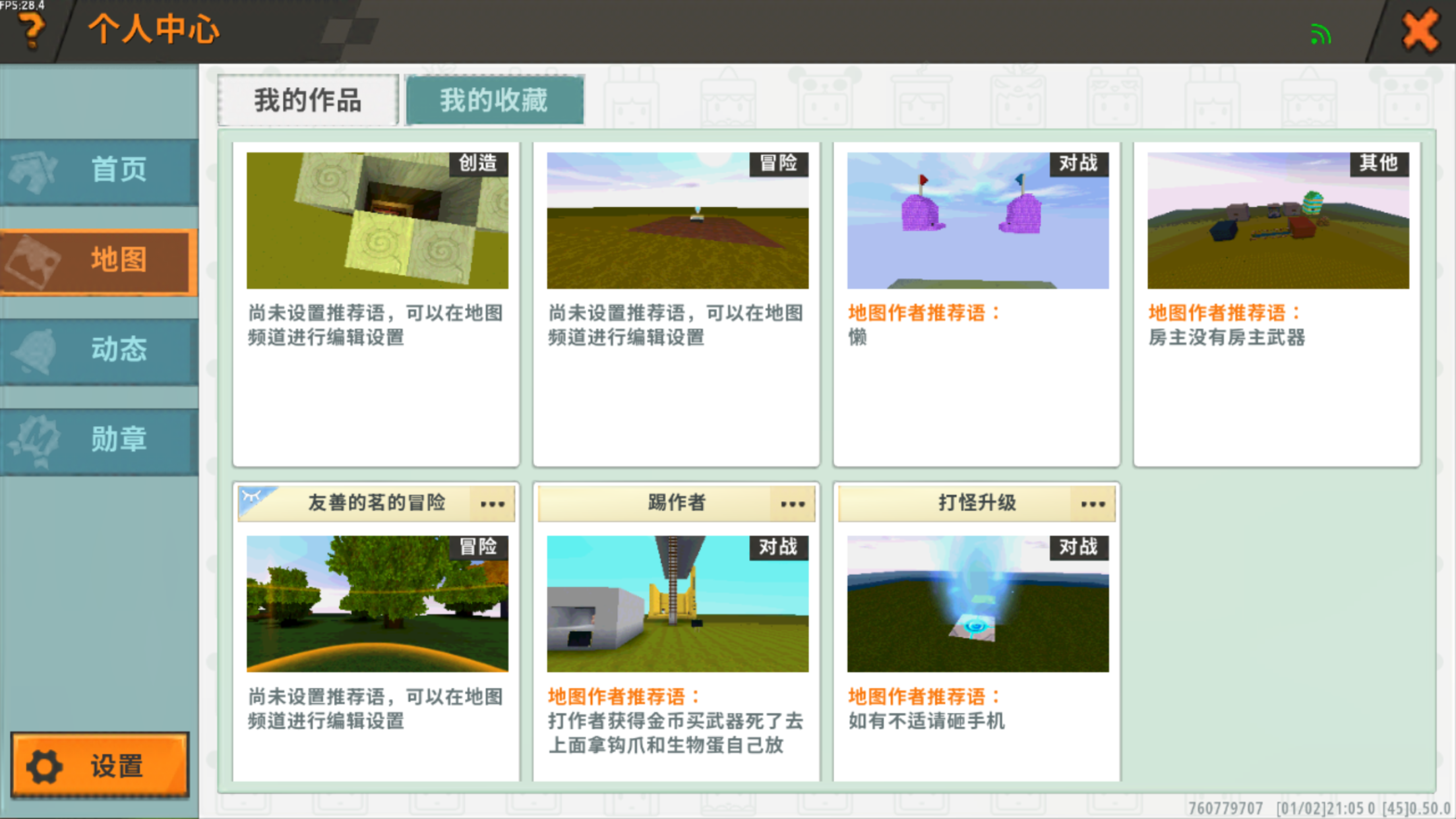1456x819 pixels.
Task: Close the 个人中心 with orange X
Action: pos(1420,31)
